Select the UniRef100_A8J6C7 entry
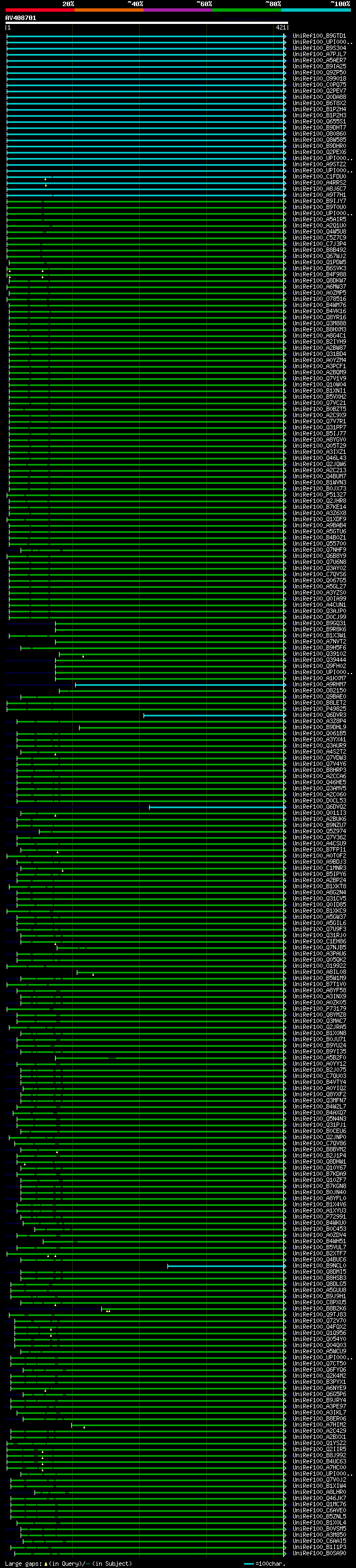This screenshot has width=356, height=1568. tap(319, 189)
